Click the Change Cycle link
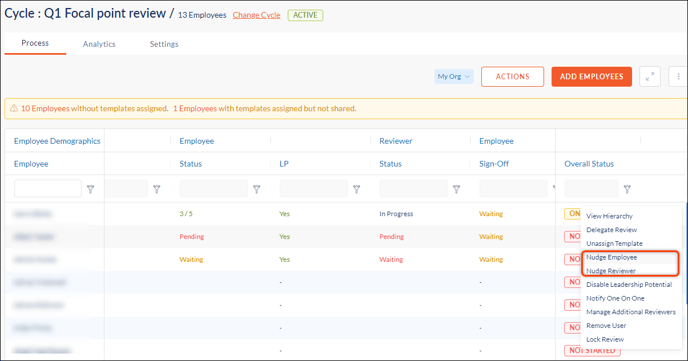The height and width of the screenshot is (361, 688). coord(256,15)
